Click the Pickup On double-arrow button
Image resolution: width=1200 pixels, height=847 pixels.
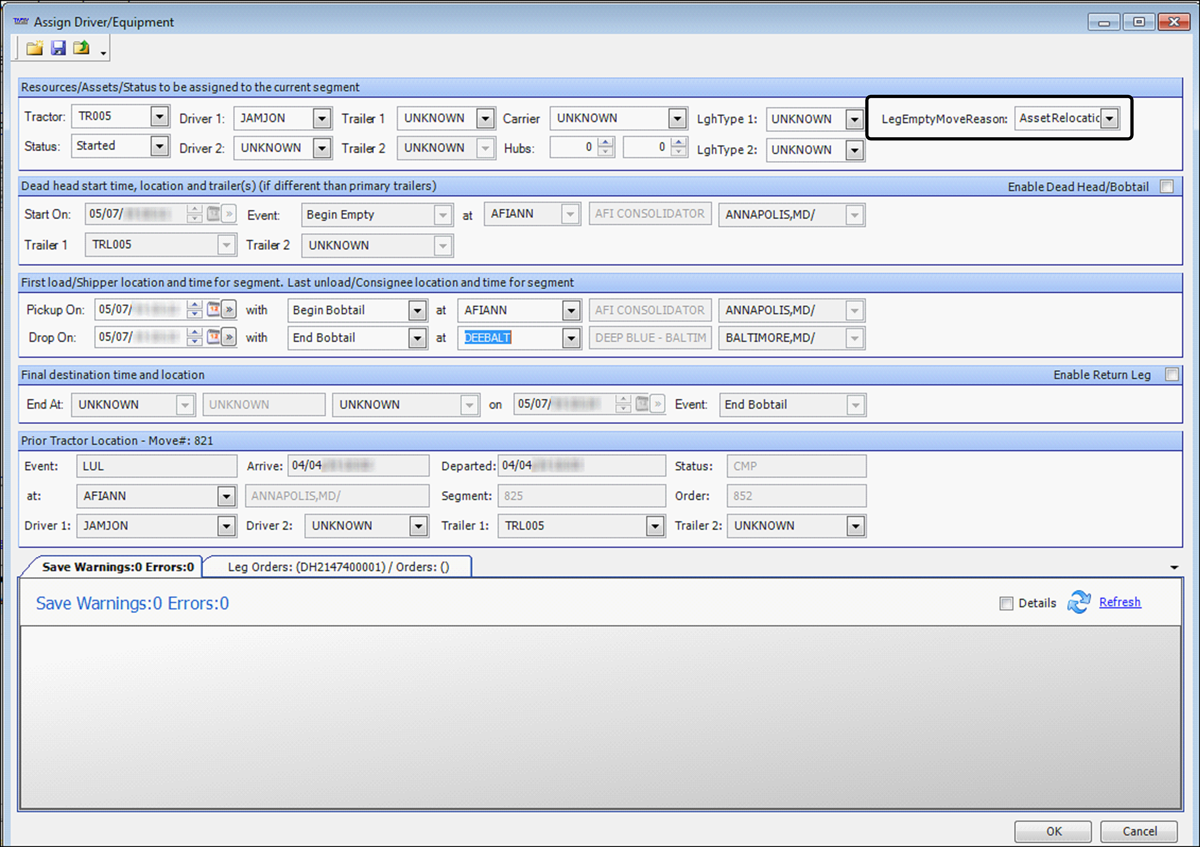pyautogui.click(x=229, y=310)
